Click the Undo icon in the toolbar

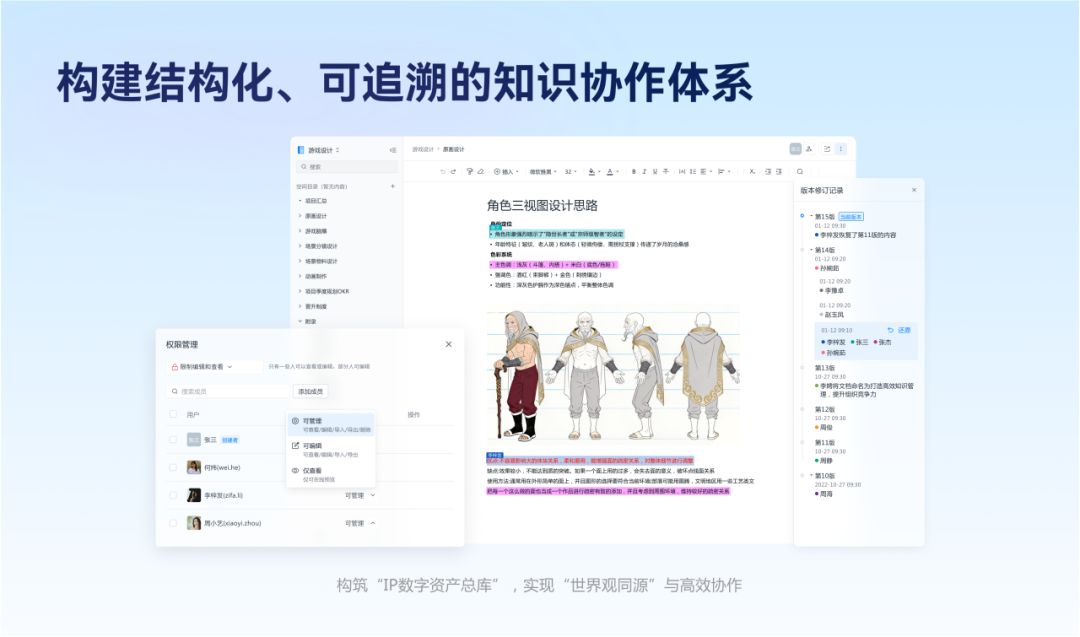442,172
